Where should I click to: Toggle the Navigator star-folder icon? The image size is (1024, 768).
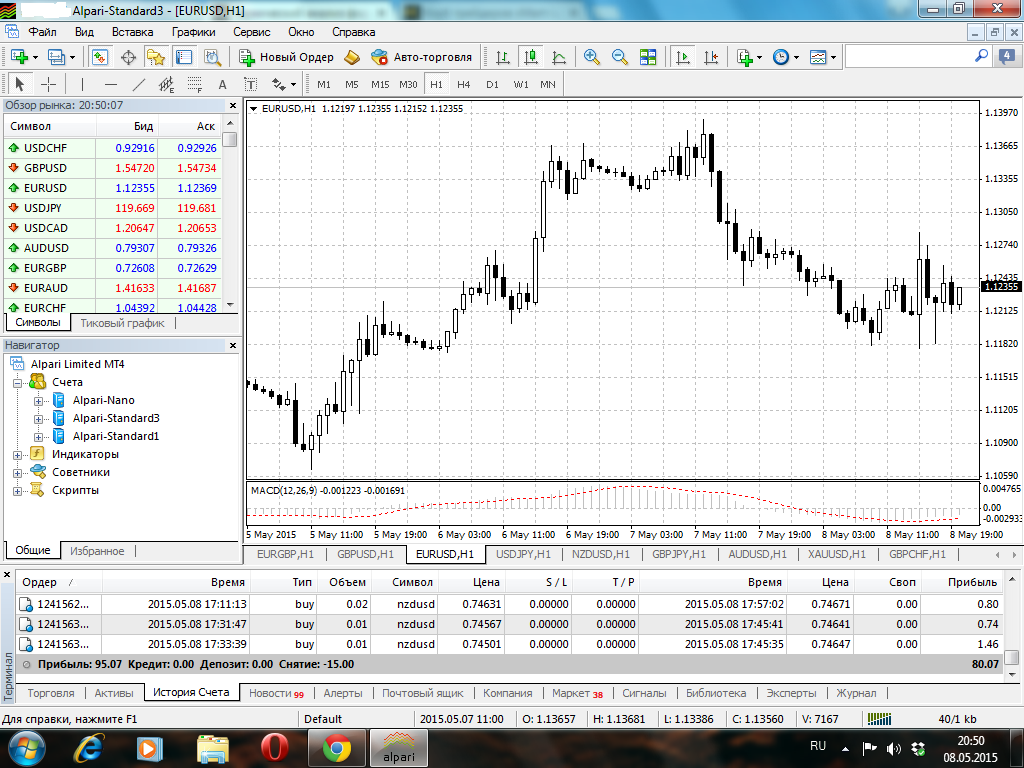[x=155, y=57]
